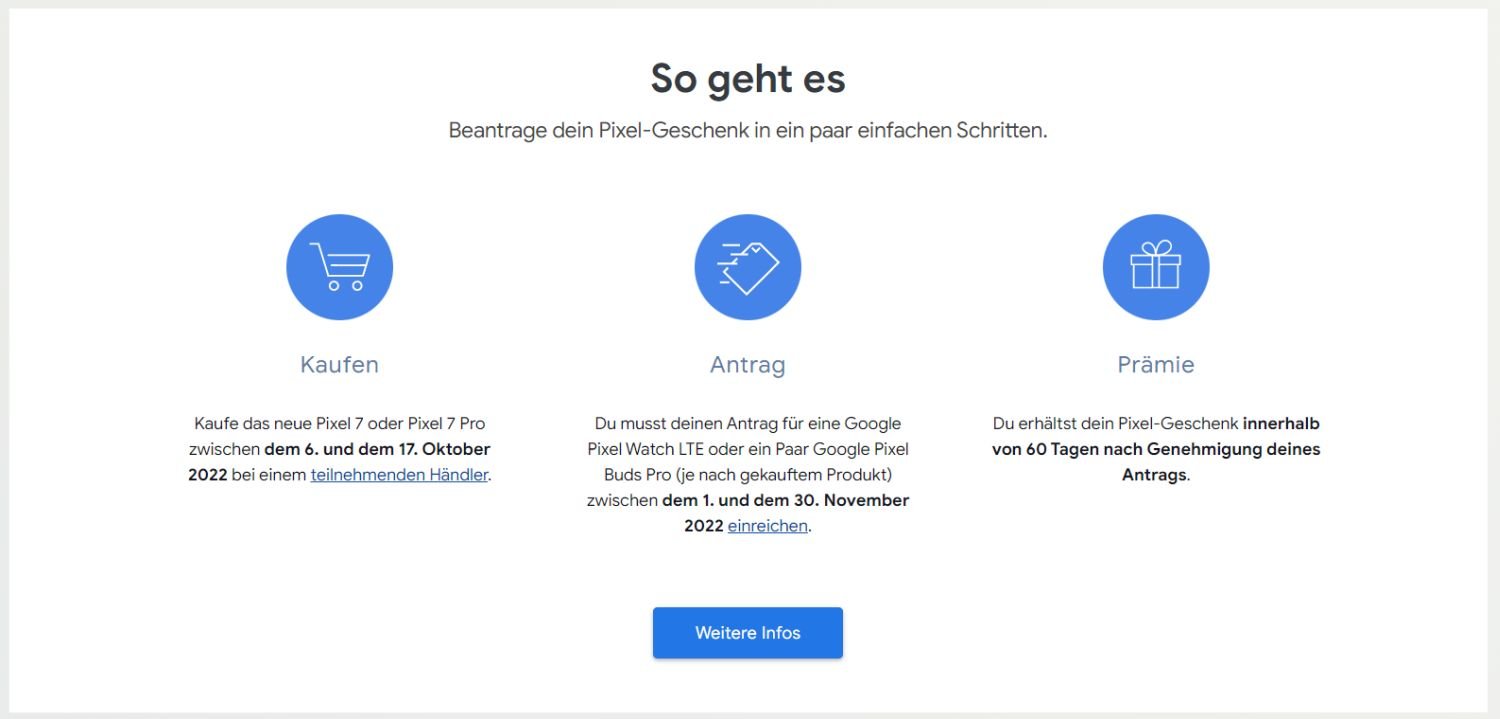Click the shopping cart icon
Image resolution: width=1500 pixels, height=719 pixels.
(x=339, y=267)
